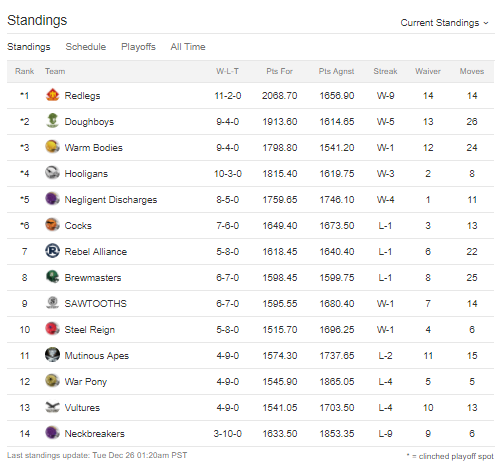This screenshot has width=503, height=469.
Task: Open the War Pony team link
Action: coord(86,382)
